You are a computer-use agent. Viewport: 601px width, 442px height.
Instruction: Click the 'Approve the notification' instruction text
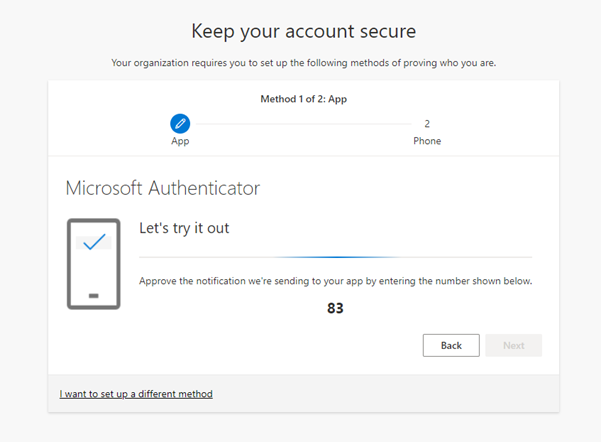(335, 281)
